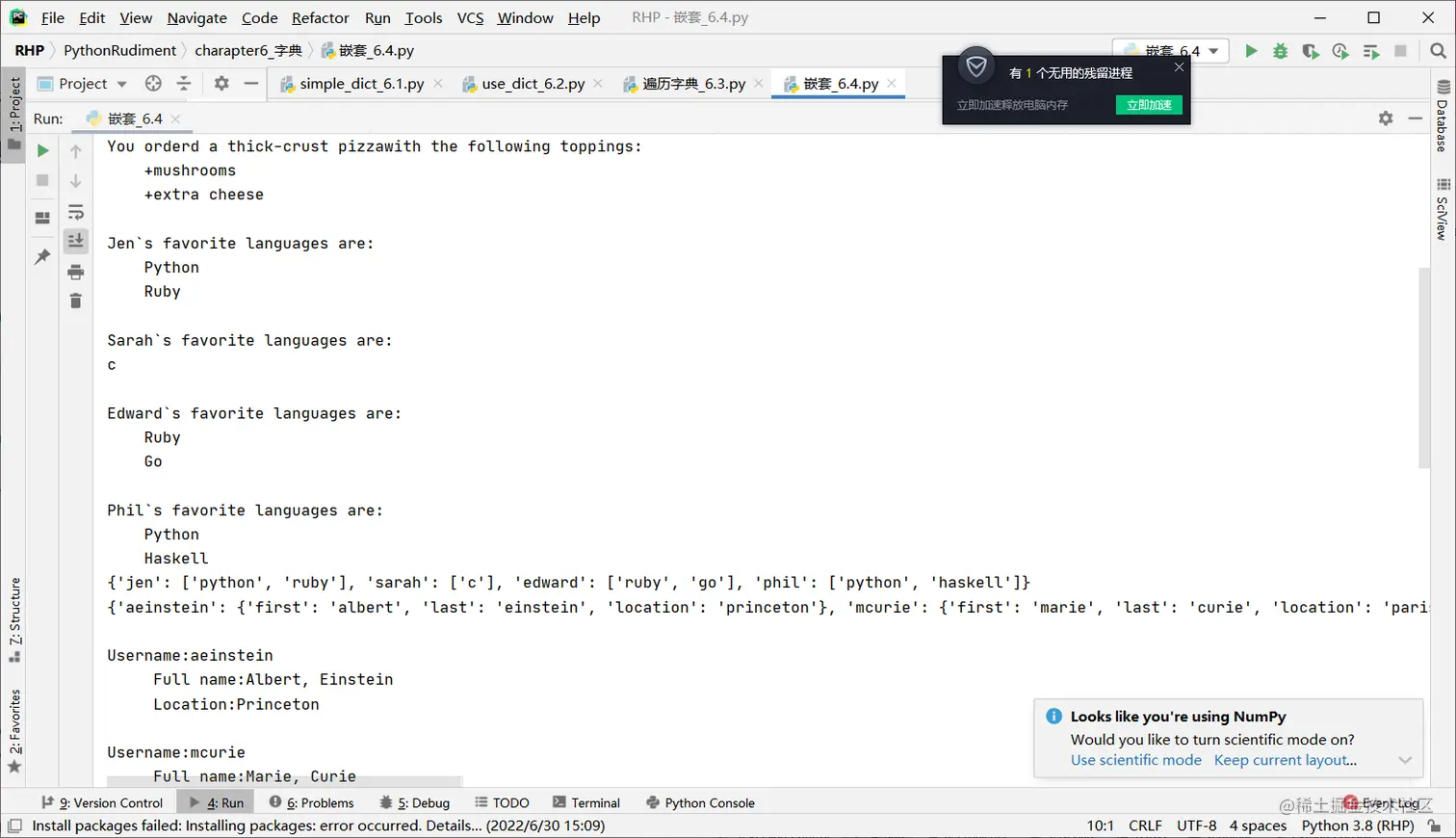Run with Coverage from the toolbar
The width and height of the screenshot is (1456, 838).
tap(1311, 51)
